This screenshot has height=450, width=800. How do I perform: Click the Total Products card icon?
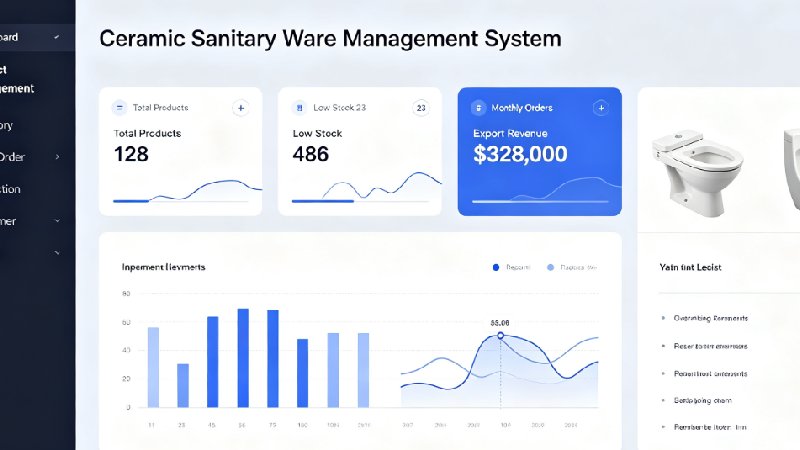pyautogui.click(x=119, y=108)
